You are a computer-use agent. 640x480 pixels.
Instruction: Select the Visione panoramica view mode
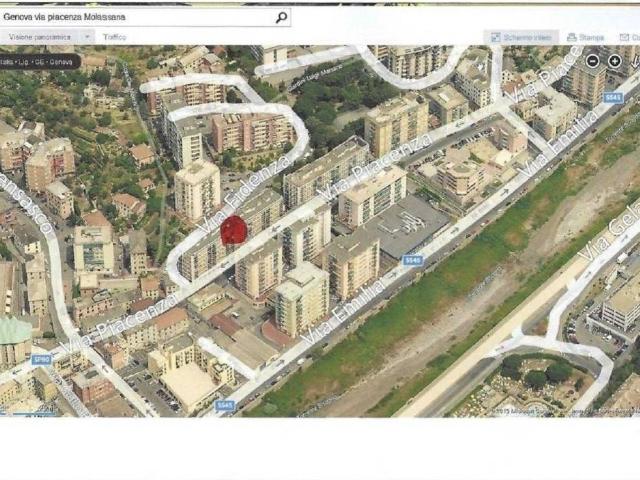coord(40,36)
